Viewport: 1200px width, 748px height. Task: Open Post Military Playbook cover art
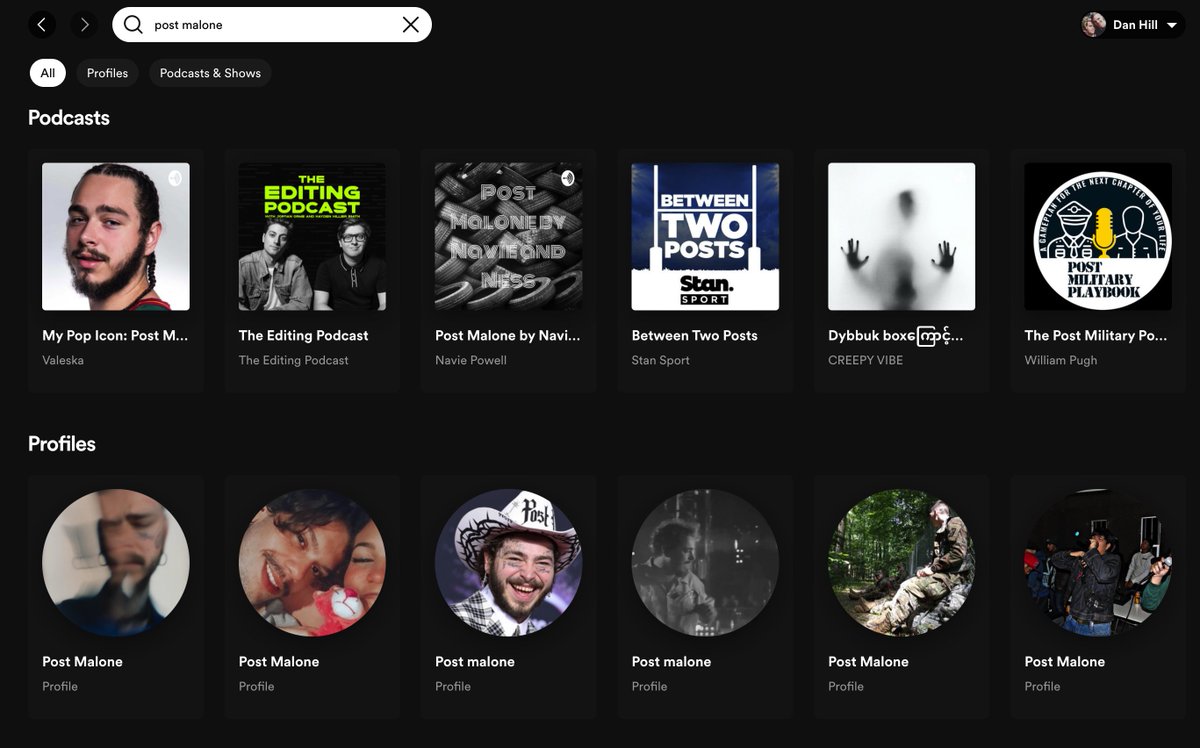(1098, 237)
